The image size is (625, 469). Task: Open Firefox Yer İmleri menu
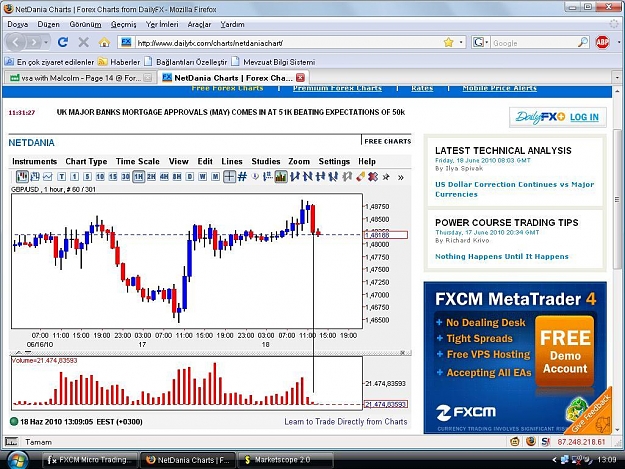coord(162,24)
